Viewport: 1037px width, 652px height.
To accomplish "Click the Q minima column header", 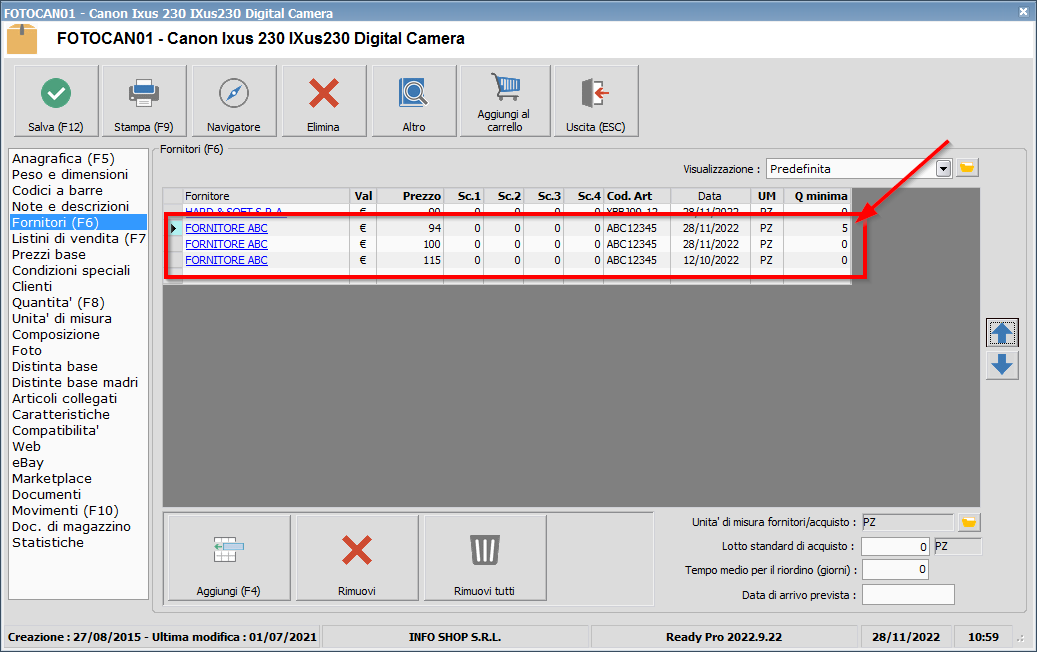I will pyautogui.click(x=817, y=196).
